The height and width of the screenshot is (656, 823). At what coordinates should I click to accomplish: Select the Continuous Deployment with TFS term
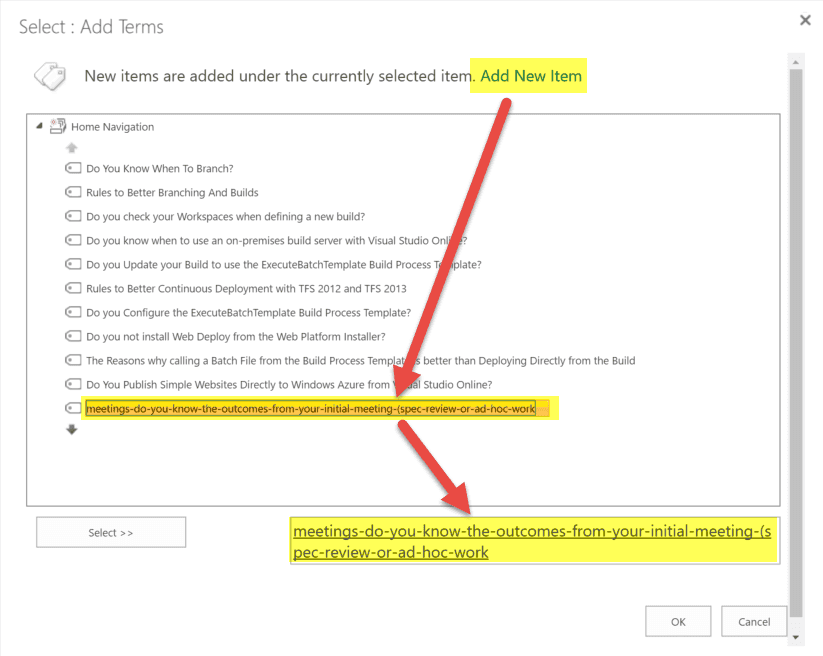(x=246, y=289)
